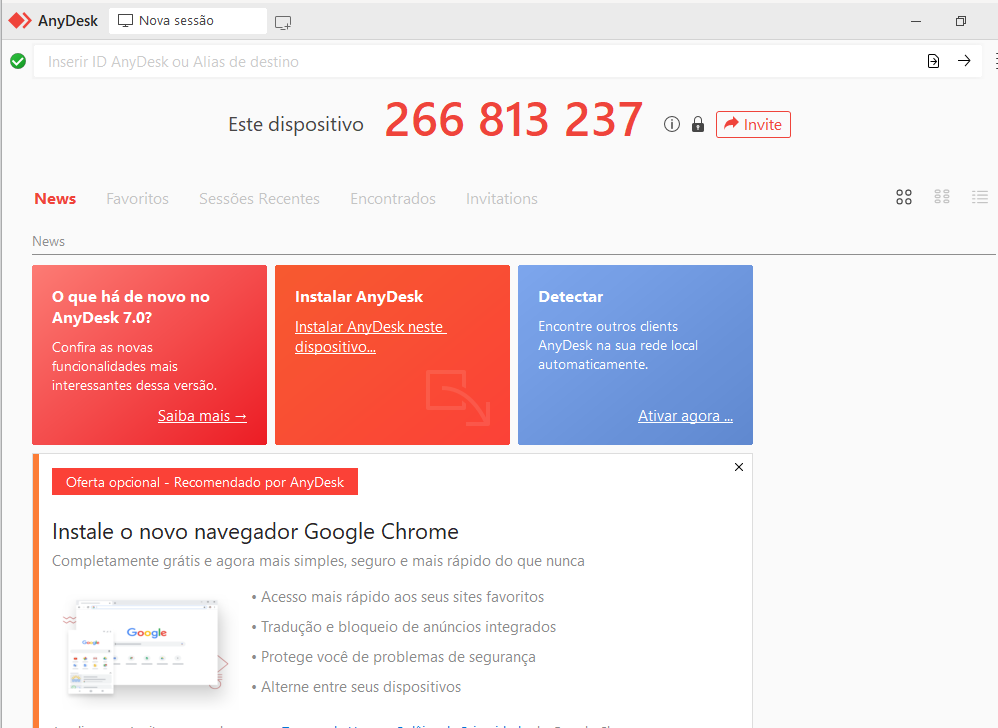
Task: Close the Google Chrome offer panel
Action: 739,467
